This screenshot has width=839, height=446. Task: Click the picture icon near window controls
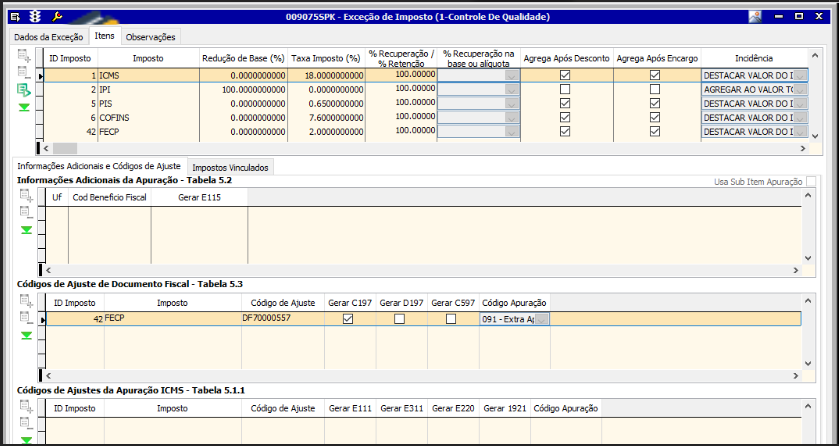pos(755,17)
